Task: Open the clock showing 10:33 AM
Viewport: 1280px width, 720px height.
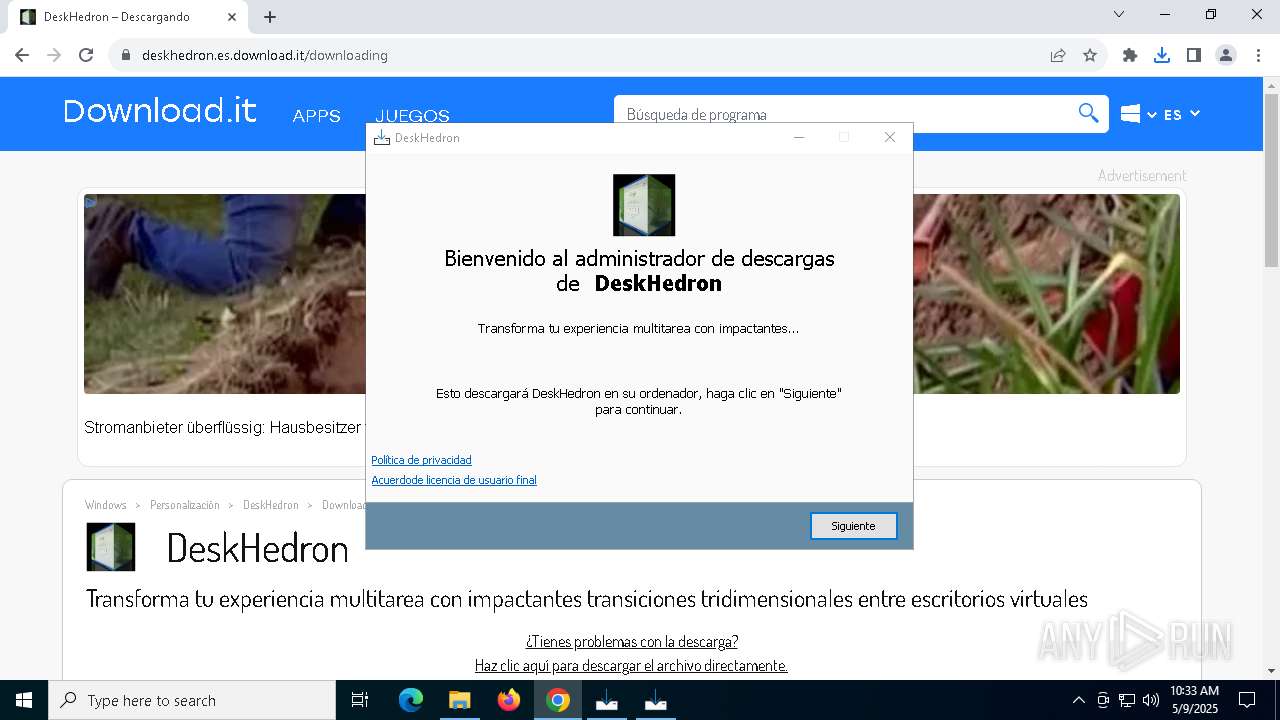Action: (1194, 700)
